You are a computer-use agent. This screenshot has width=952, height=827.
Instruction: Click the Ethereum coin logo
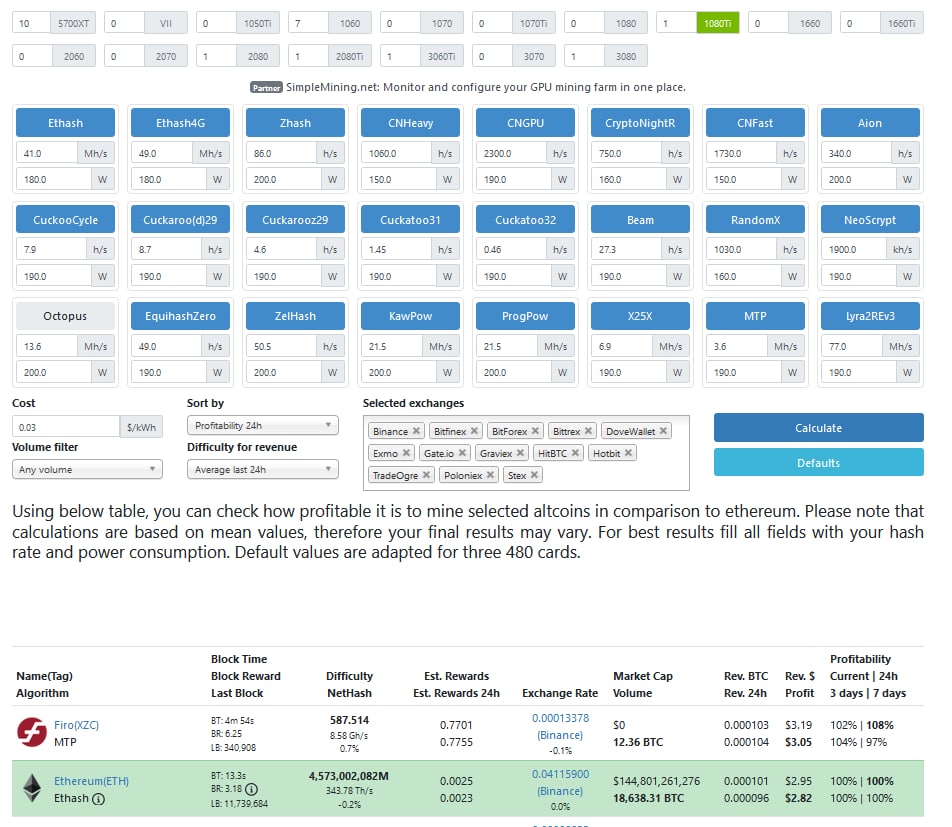point(32,788)
